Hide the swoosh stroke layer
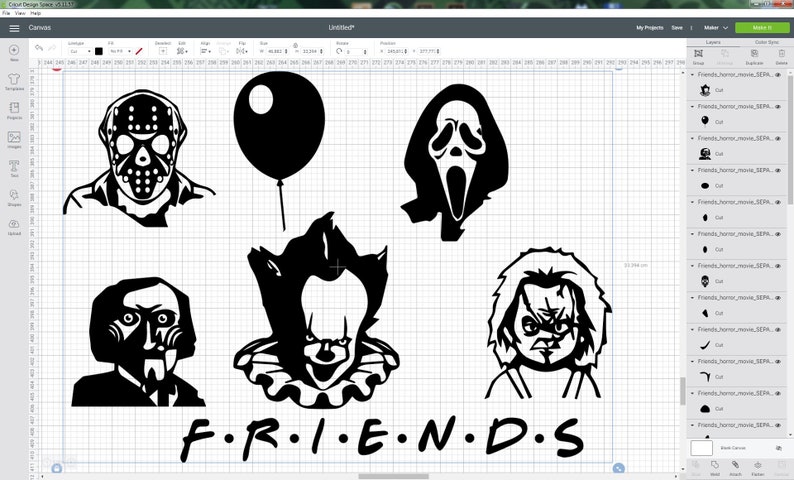This screenshot has width=794, height=480. [x=778, y=330]
